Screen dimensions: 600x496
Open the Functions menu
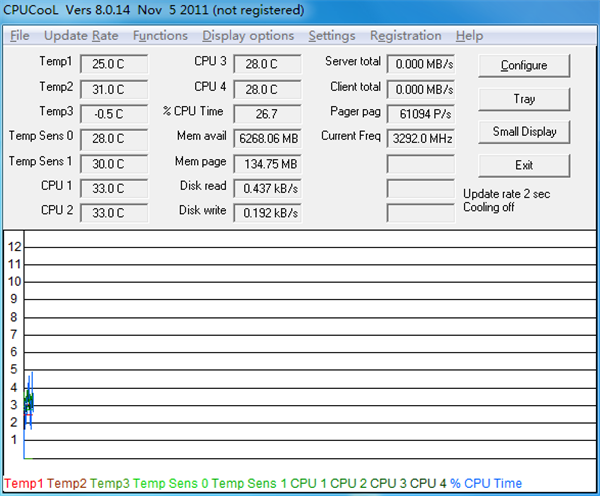(x=160, y=36)
